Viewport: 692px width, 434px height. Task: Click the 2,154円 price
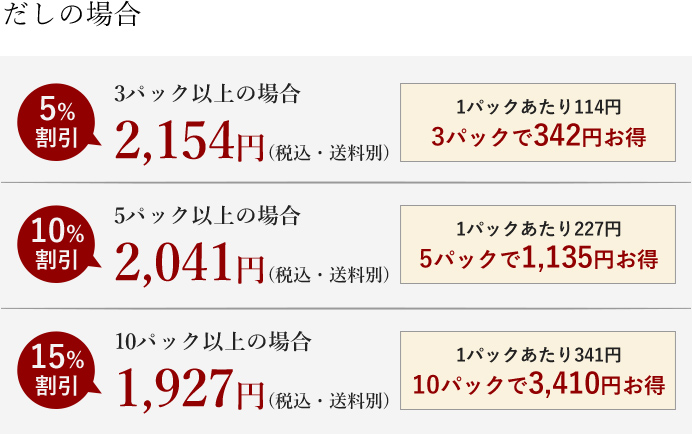pyautogui.click(x=189, y=140)
